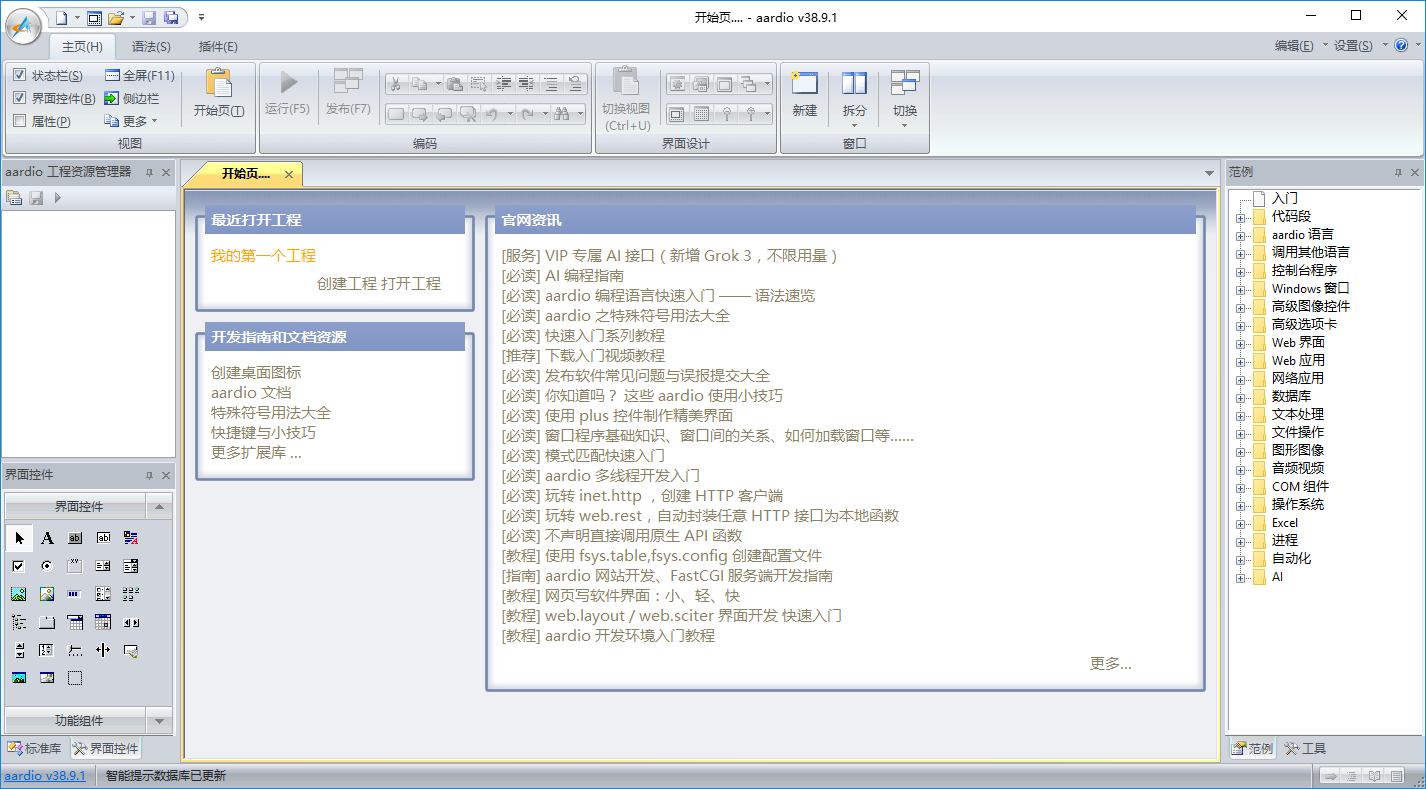Select the pointer tool in 界面控件 palette
The image size is (1426, 789).
(19, 538)
